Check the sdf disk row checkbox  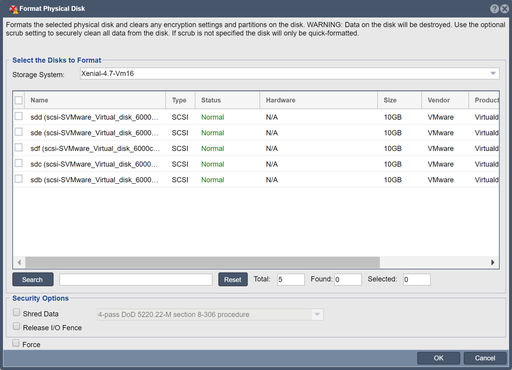click(x=19, y=147)
